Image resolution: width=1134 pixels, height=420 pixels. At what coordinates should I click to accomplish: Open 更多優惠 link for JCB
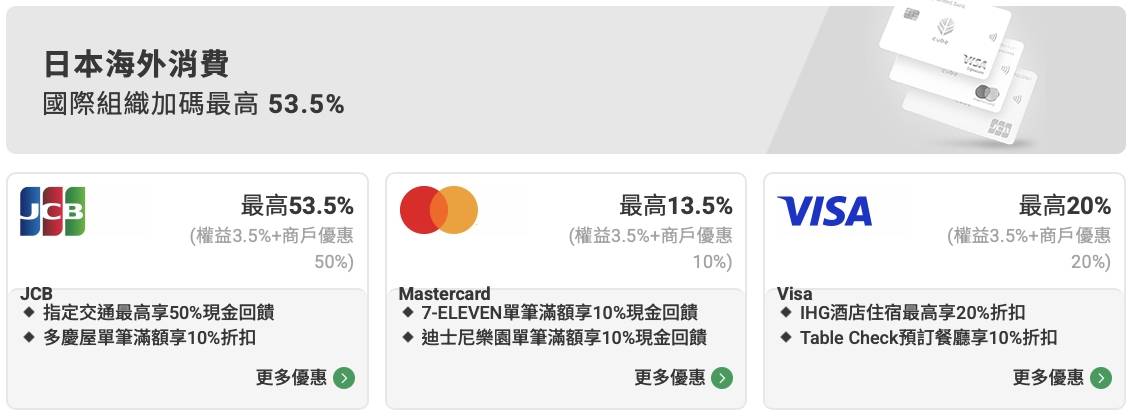[x=290, y=378]
